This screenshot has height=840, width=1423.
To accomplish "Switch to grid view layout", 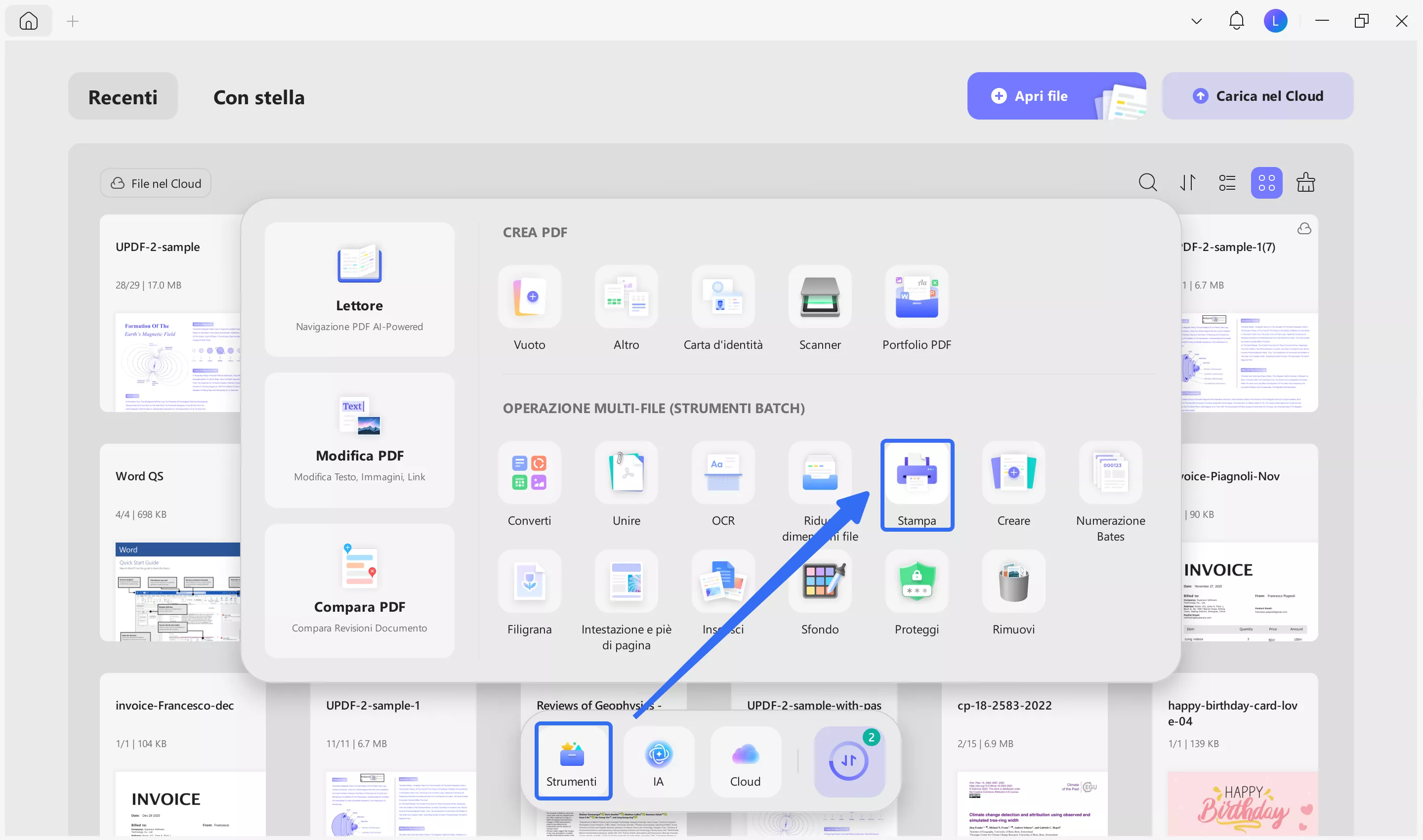I will click(x=1266, y=183).
